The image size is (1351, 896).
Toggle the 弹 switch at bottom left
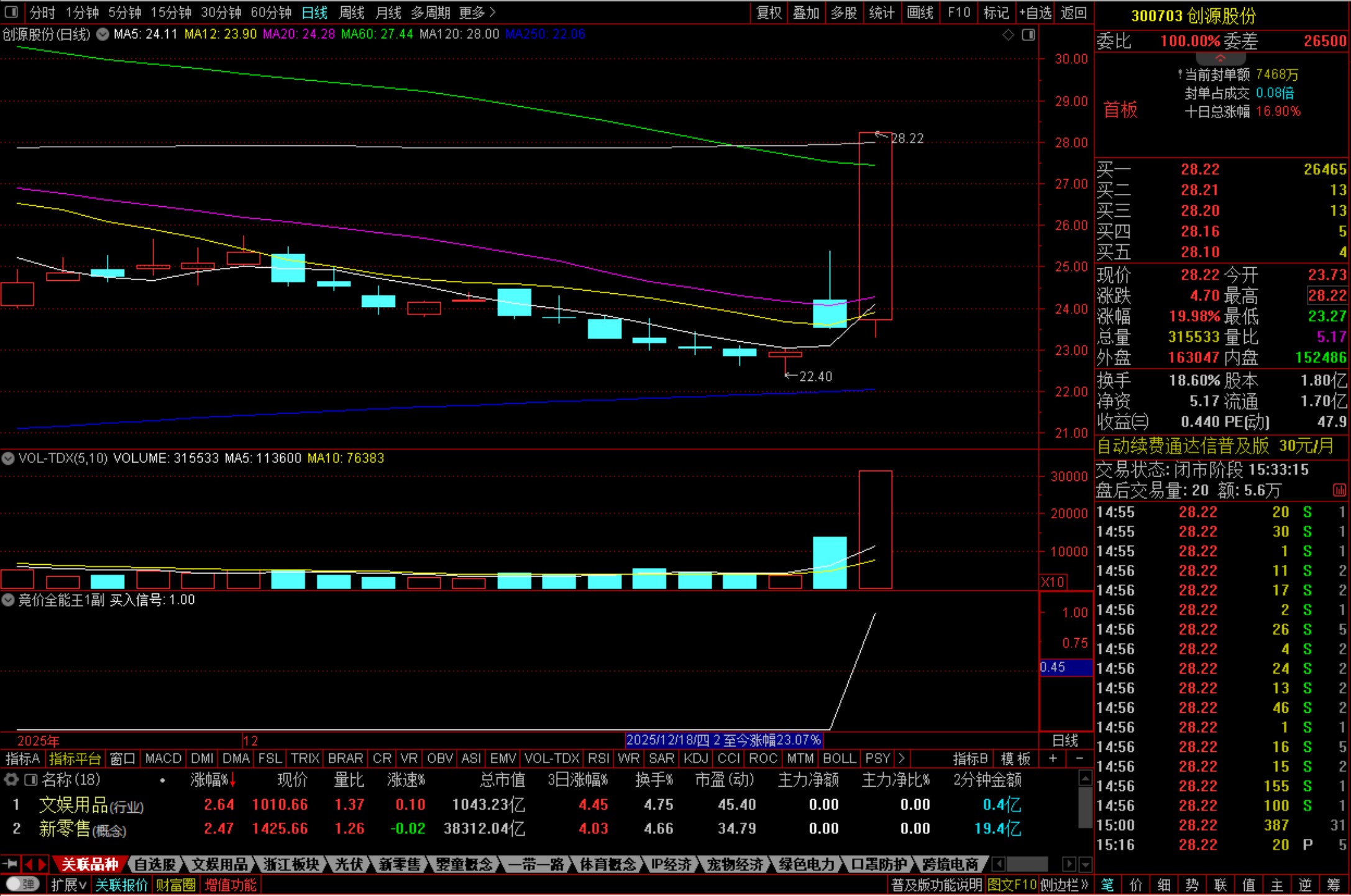(23, 884)
